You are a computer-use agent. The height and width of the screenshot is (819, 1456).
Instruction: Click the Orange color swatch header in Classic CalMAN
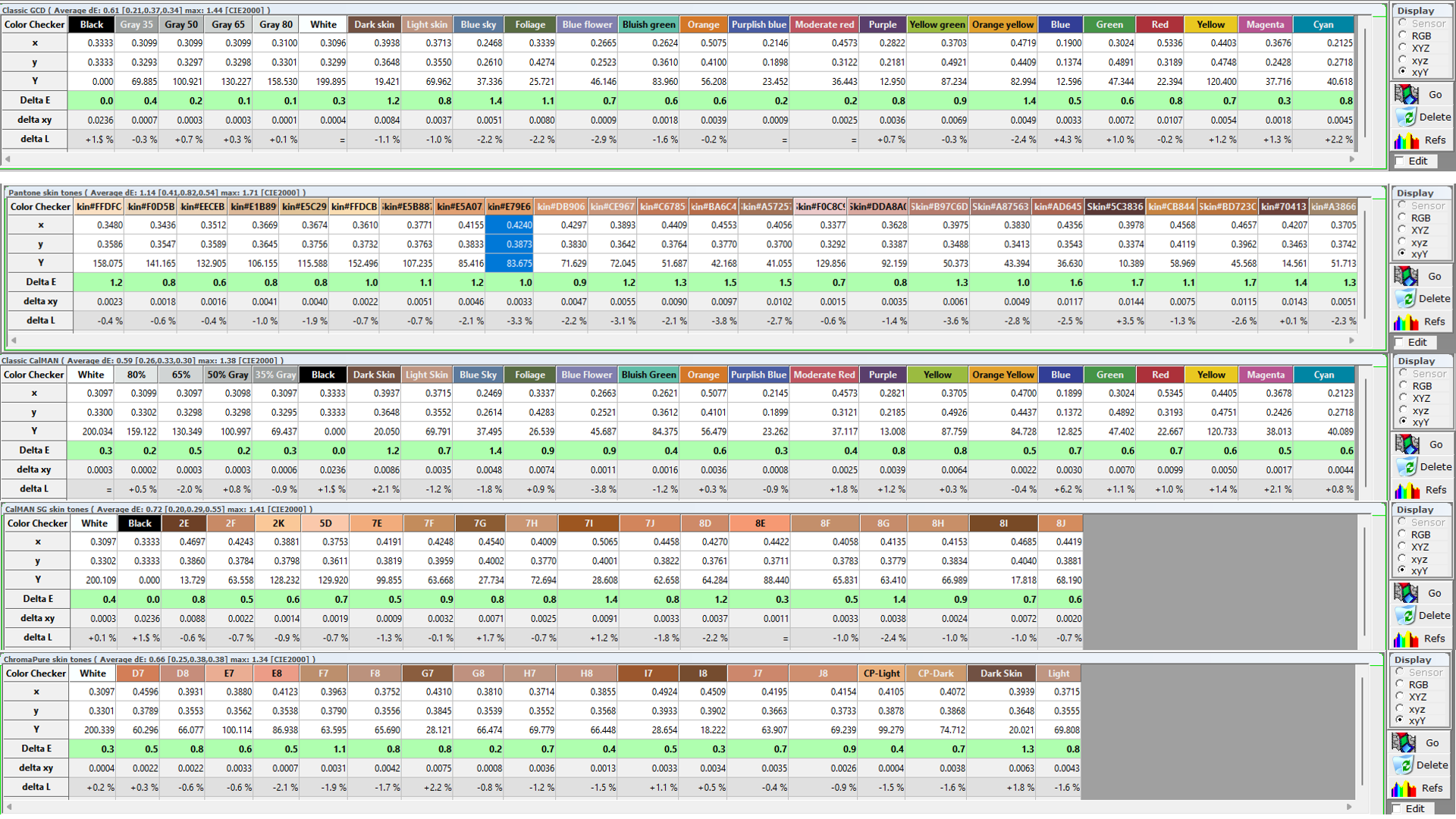(x=703, y=375)
